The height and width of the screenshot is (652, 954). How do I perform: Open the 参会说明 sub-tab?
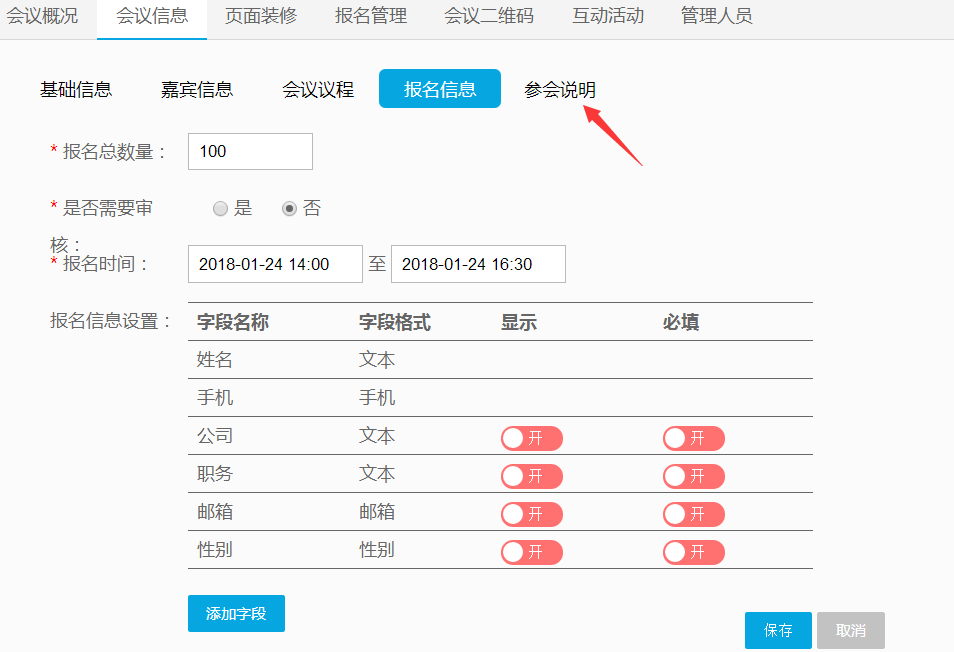(x=560, y=89)
